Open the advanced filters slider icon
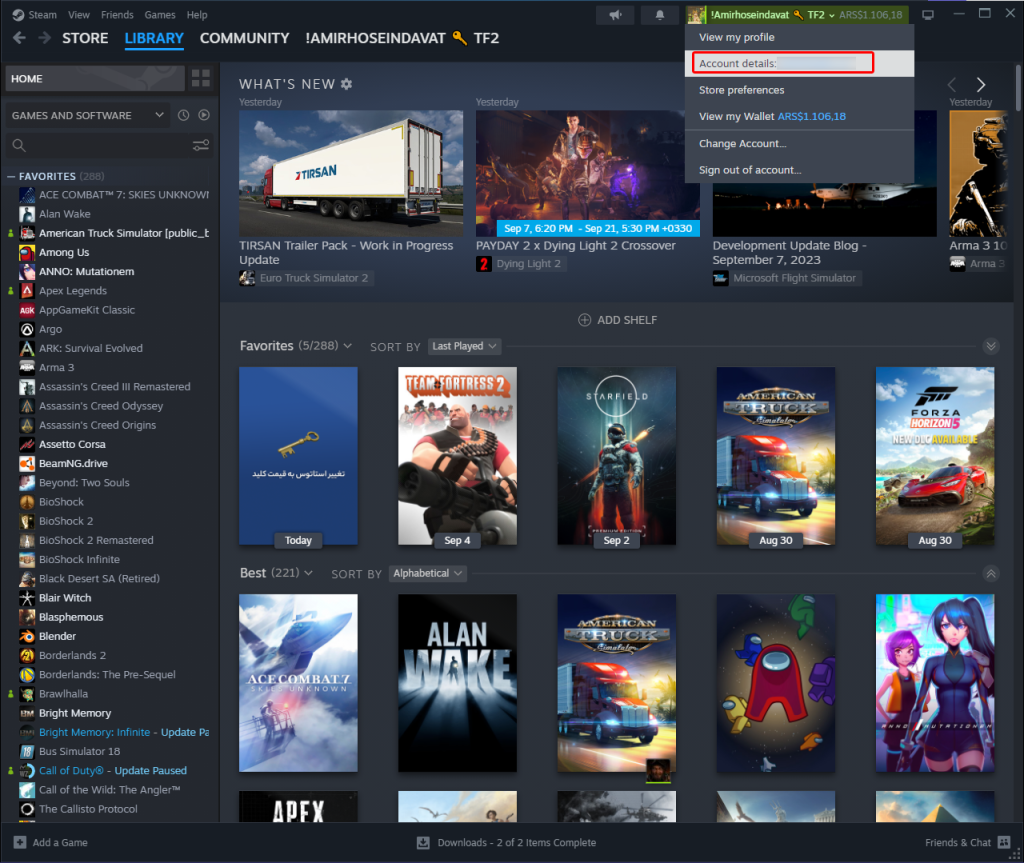The image size is (1024, 863). (x=201, y=146)
